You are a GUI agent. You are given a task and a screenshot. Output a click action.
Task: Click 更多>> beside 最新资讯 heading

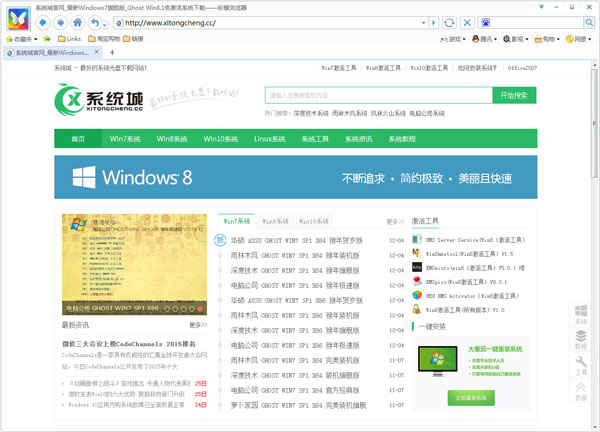[x=198, y=325]
